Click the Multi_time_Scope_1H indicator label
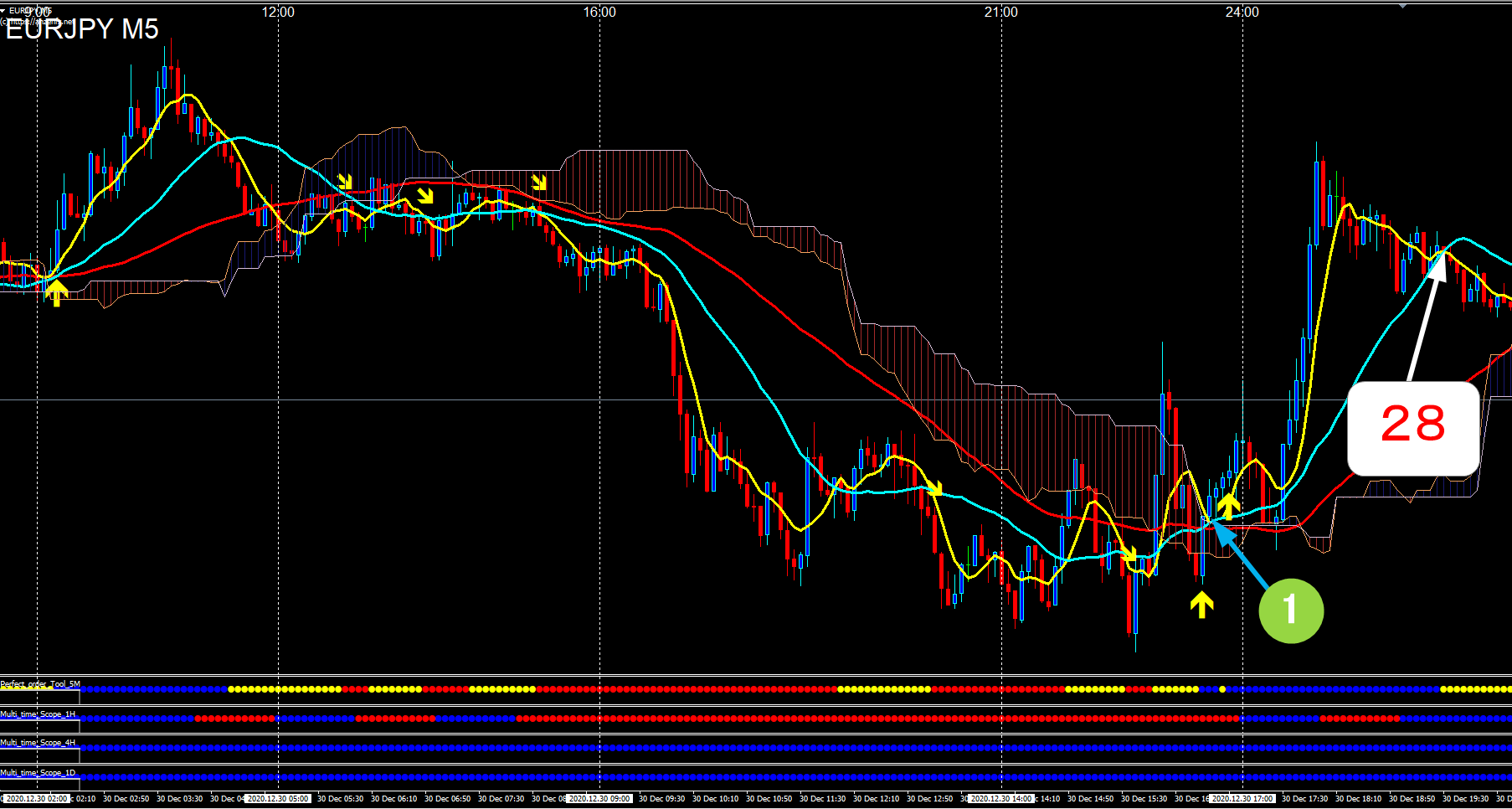The width and height of the screenshot is (1512, 809). (38, 714)
